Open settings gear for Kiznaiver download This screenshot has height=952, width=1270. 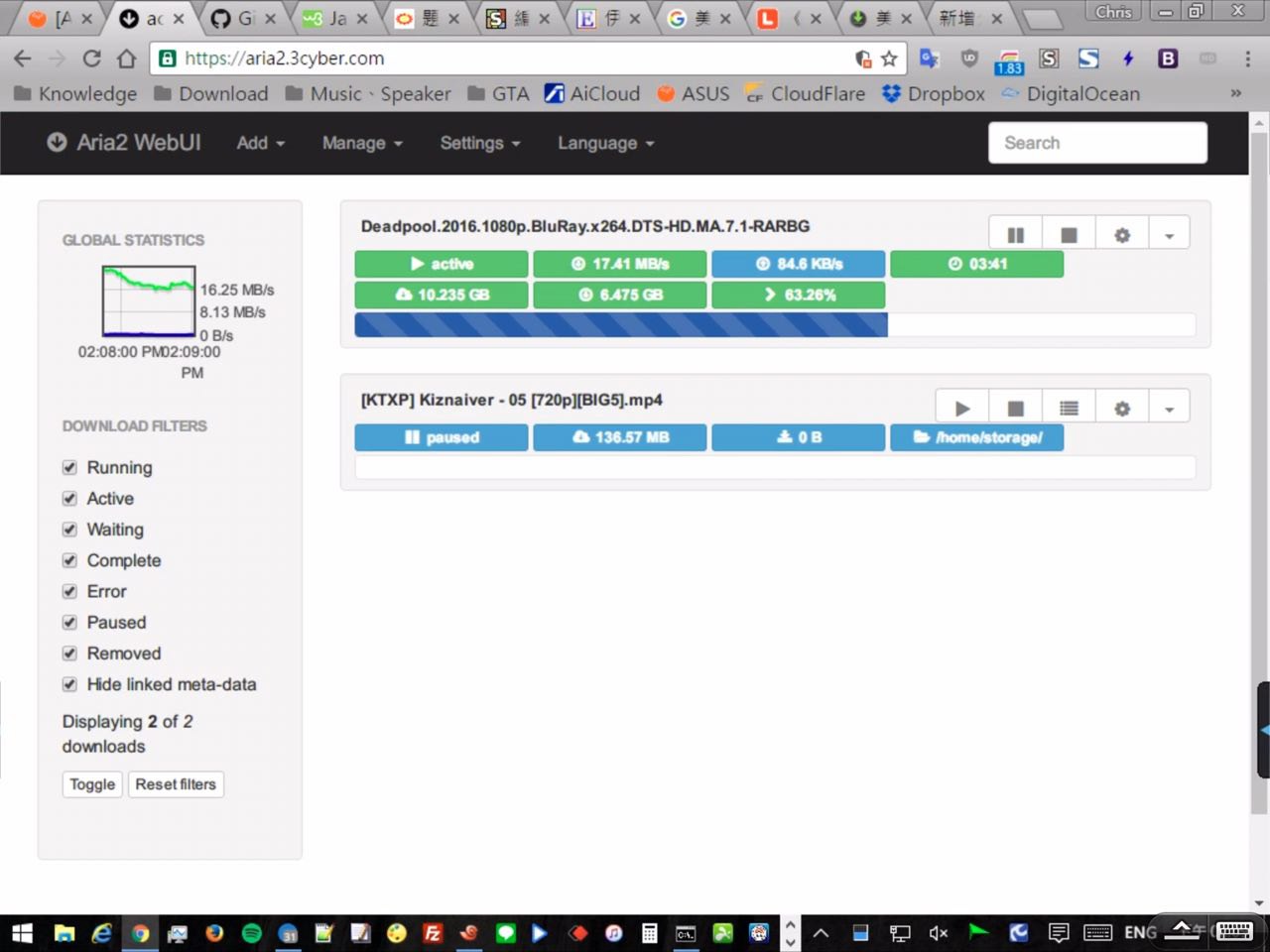[1122, 409]
